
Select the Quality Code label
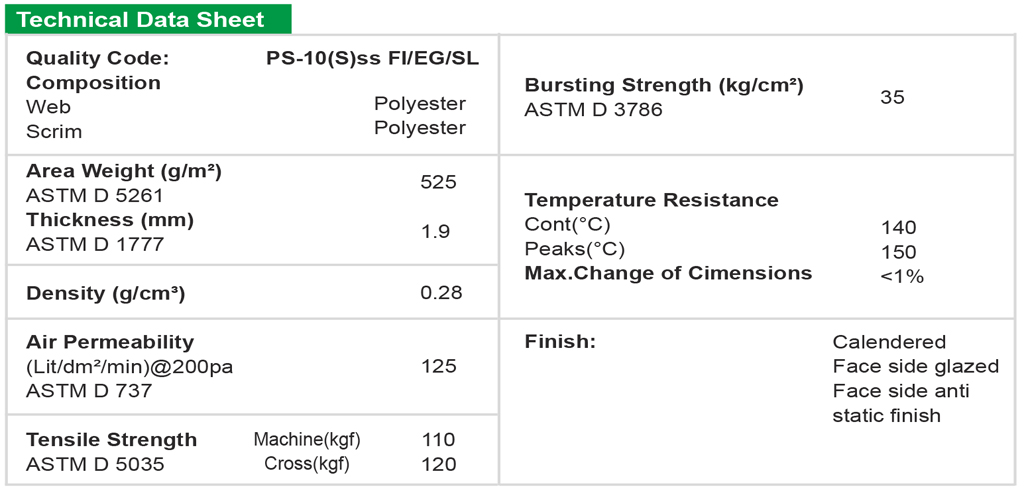(x=97, y=58)
